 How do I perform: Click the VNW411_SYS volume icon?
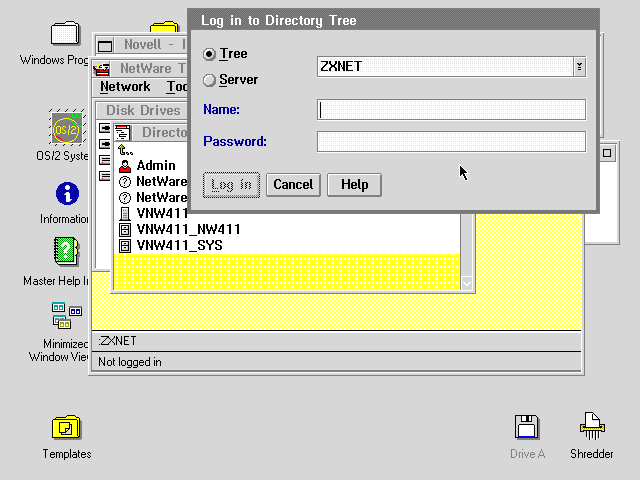[x=125, y=246]
